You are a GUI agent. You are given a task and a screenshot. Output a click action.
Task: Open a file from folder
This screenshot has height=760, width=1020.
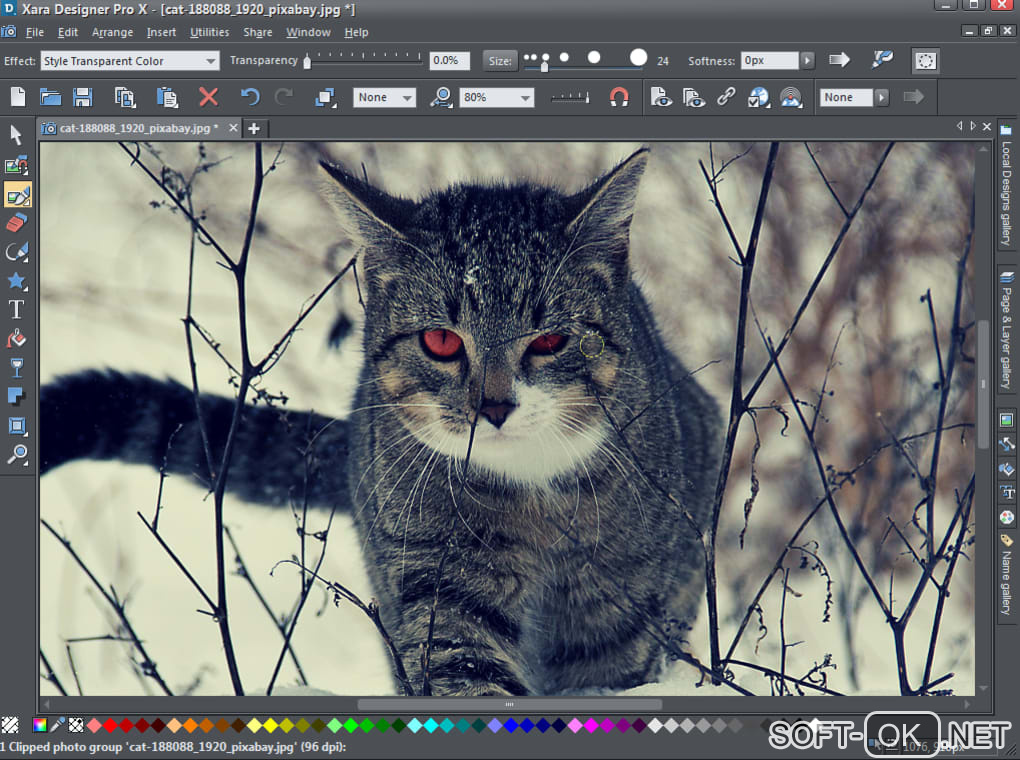point(50,98)
